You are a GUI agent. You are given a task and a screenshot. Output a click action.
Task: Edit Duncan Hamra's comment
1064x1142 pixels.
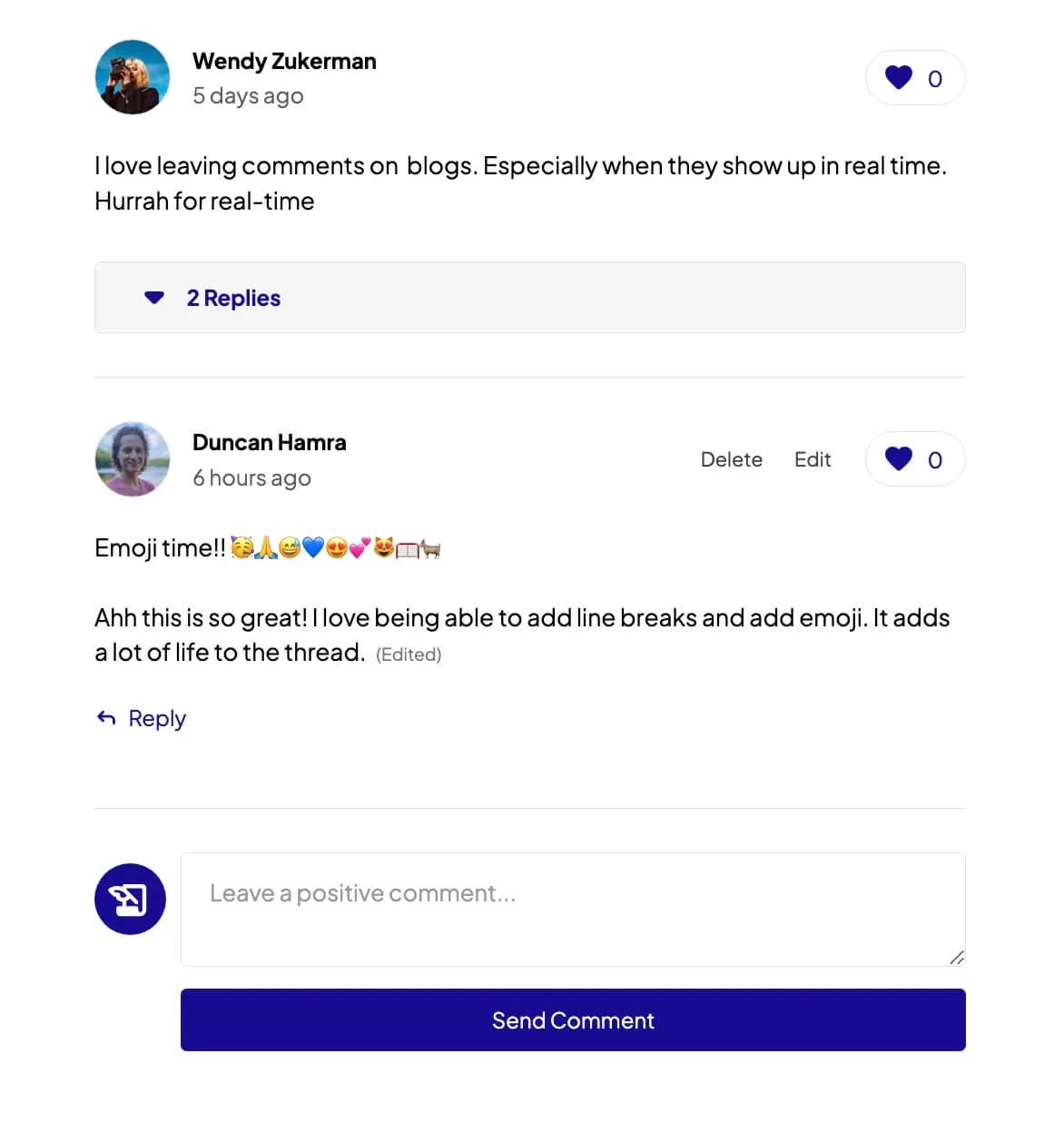[x=813, y=459]
